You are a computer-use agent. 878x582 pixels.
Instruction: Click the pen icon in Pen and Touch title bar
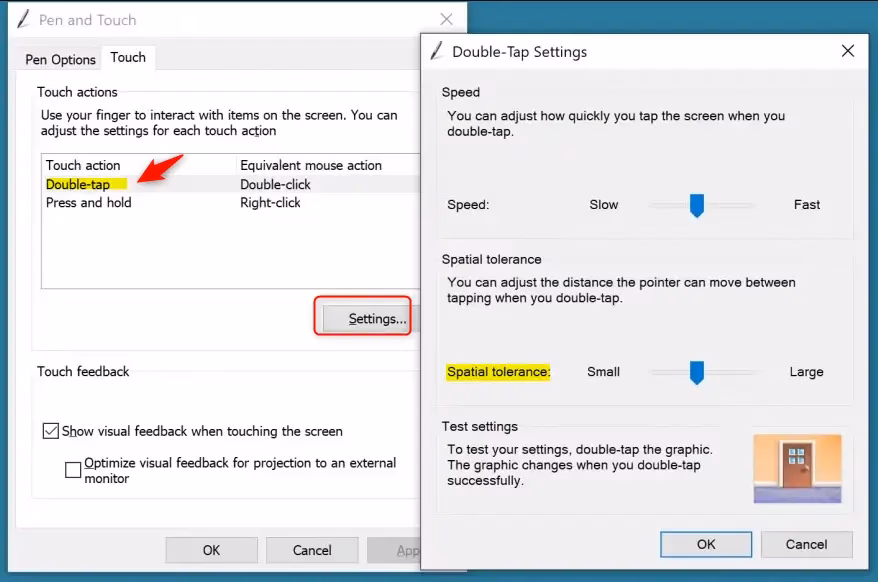point(23,19)
